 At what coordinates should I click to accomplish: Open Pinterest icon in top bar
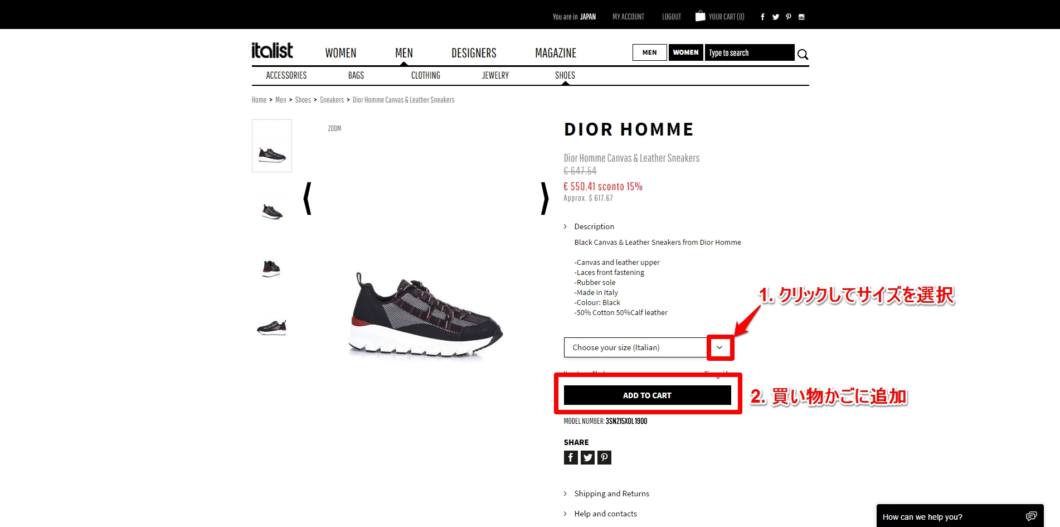(x=788, y=17)
